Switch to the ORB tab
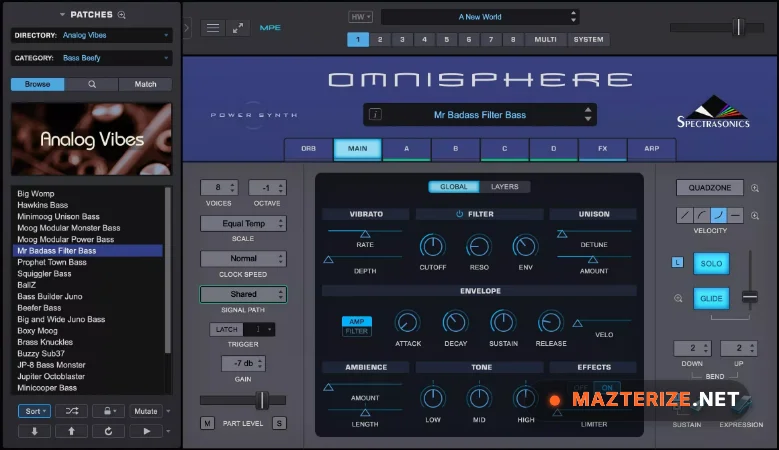Image resolution: width=779 pixels, height=450 pixels. click(x=309, y=149)
